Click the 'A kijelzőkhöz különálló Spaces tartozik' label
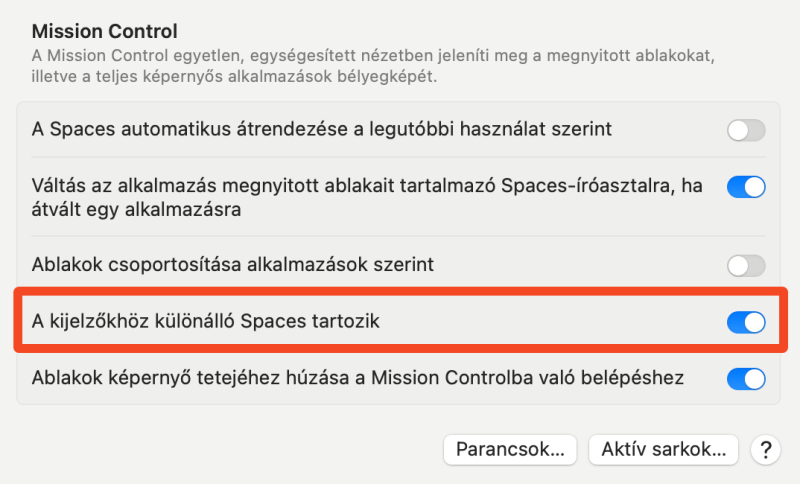The width and height of the screenshot is (800, 484). pyautogui.click(x=206, y=321)
